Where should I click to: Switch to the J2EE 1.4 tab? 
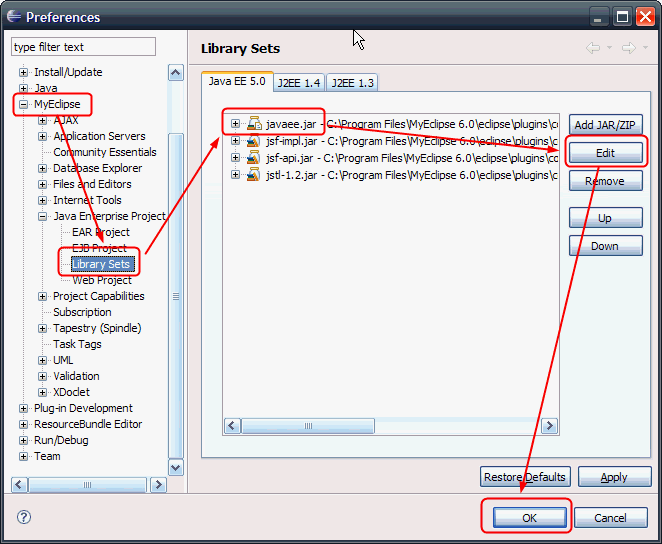coord(299,83)
